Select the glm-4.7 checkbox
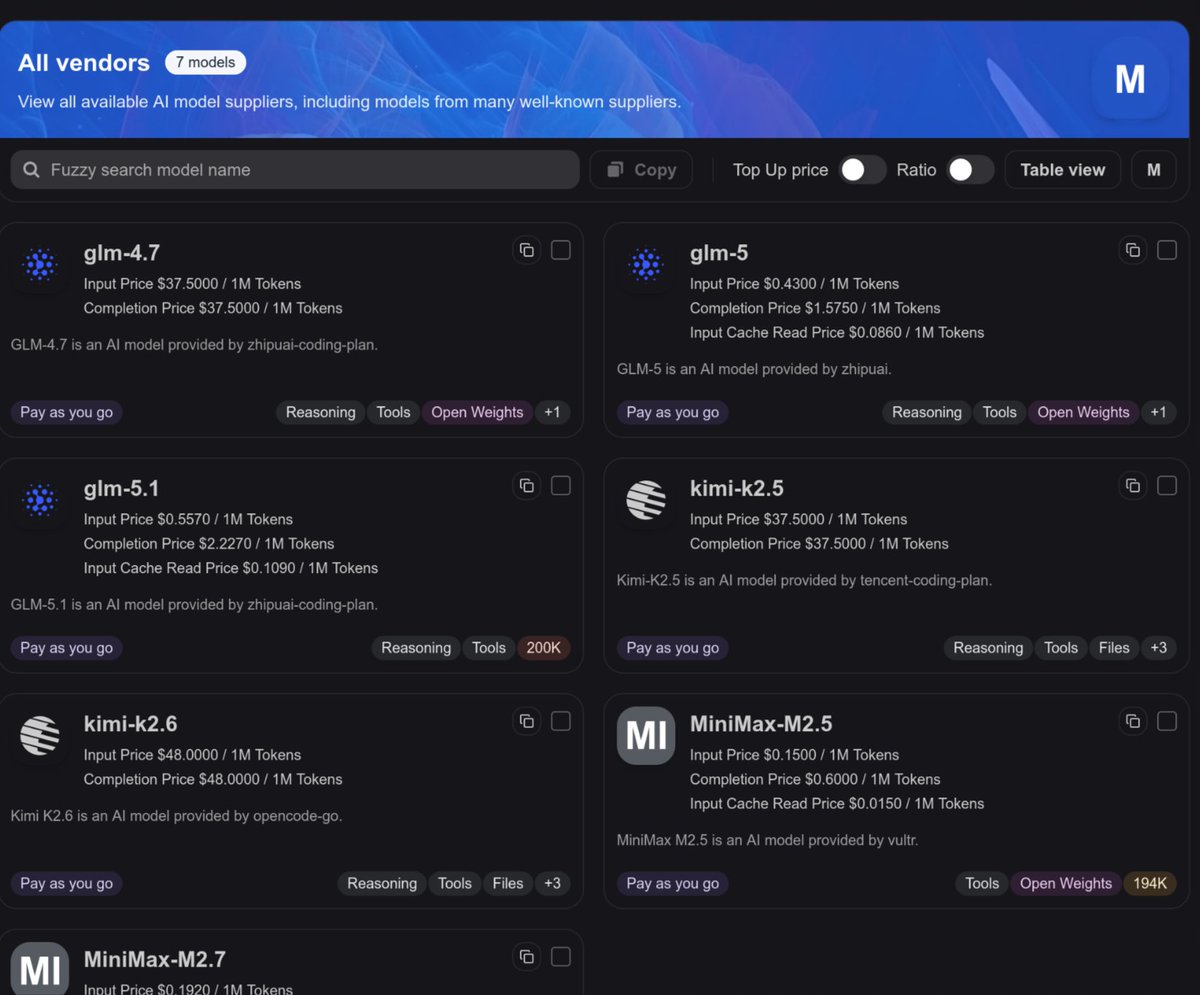The height and width of the screenshot is (995, 1200). [x=561, y=250]
